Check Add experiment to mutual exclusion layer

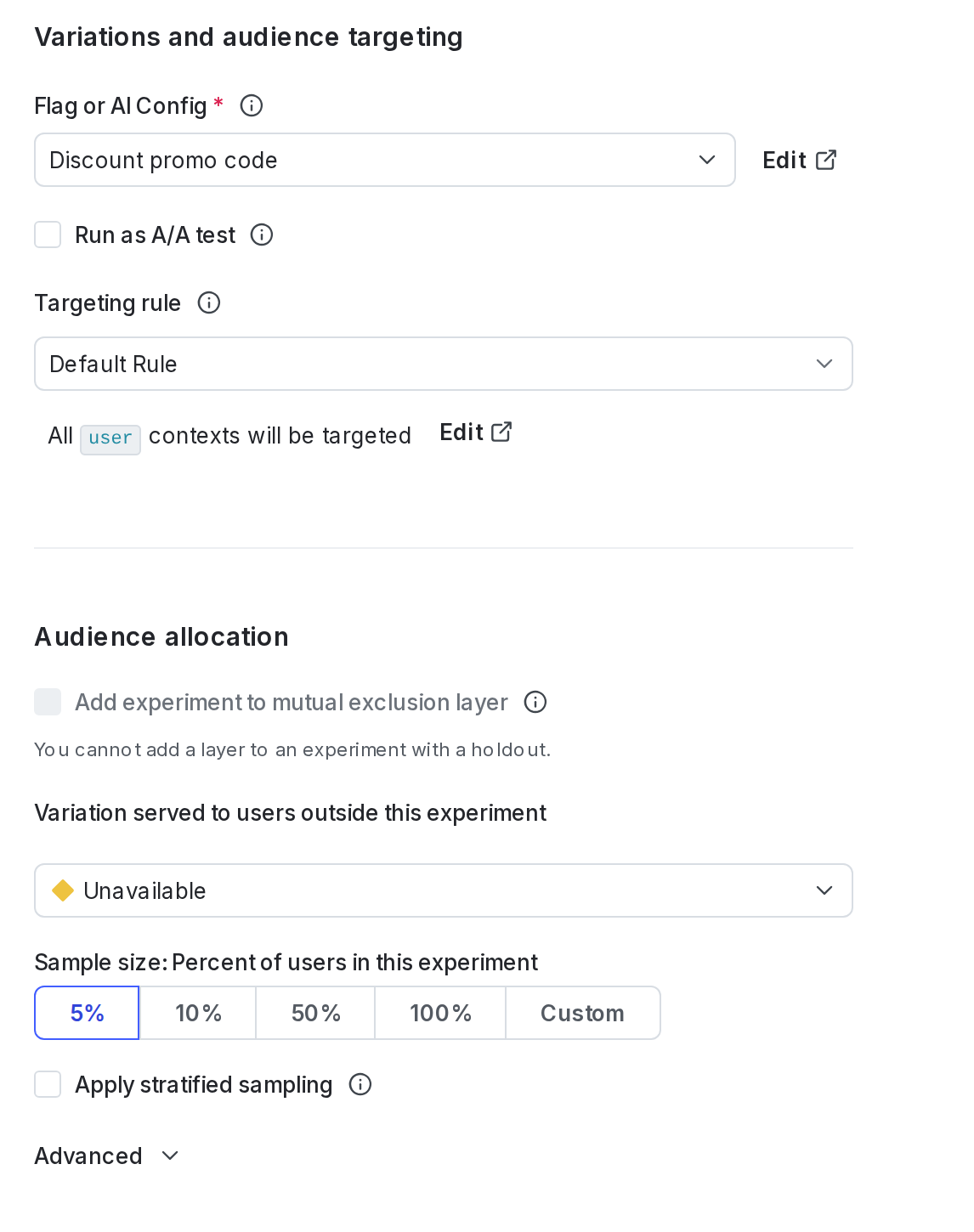[x=48, y=702]
